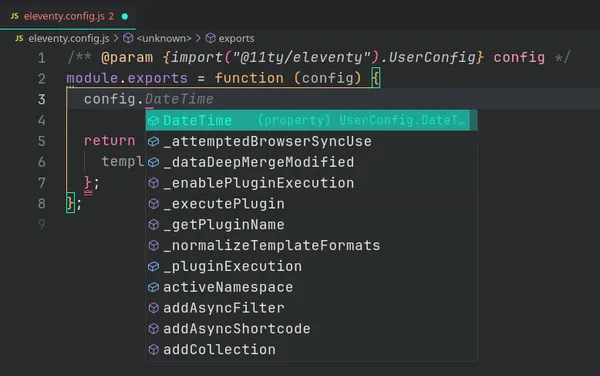Click the JS file icon on the tab

[x=15, y=16]
